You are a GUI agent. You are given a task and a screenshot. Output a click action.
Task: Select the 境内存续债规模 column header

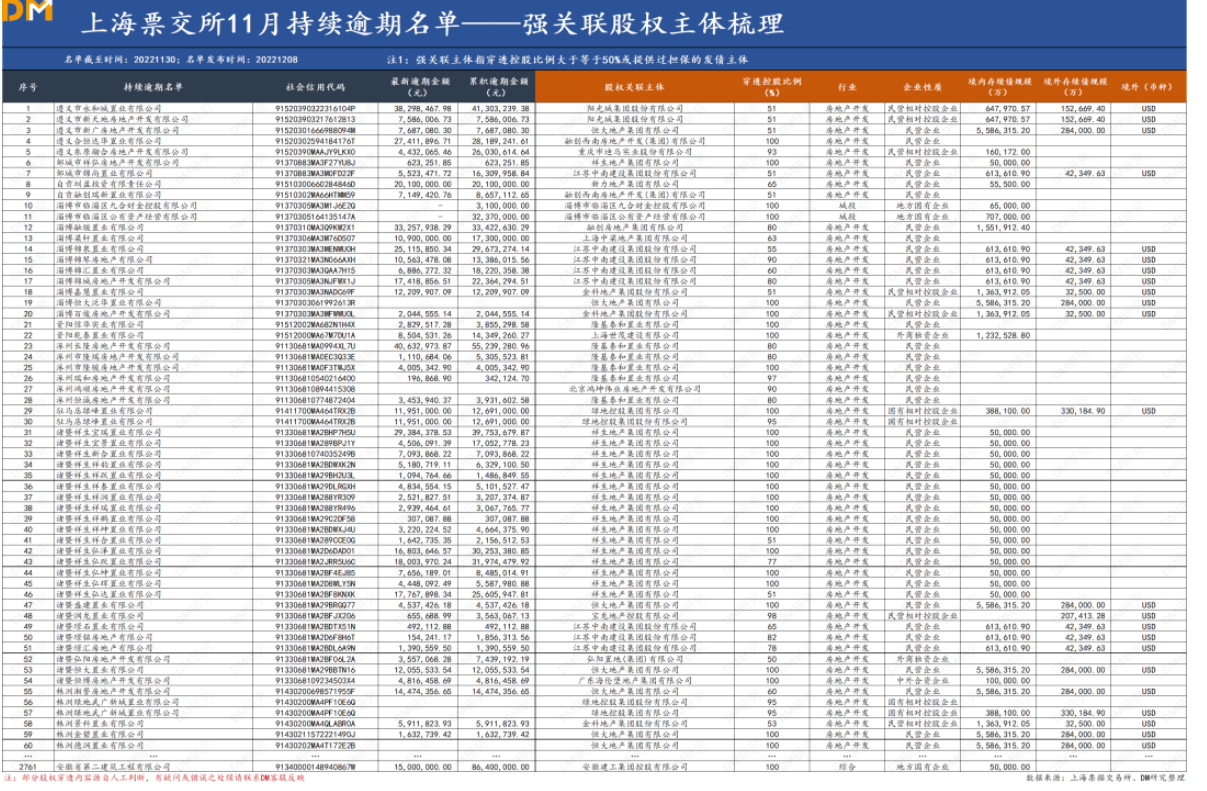click(997, 87)
